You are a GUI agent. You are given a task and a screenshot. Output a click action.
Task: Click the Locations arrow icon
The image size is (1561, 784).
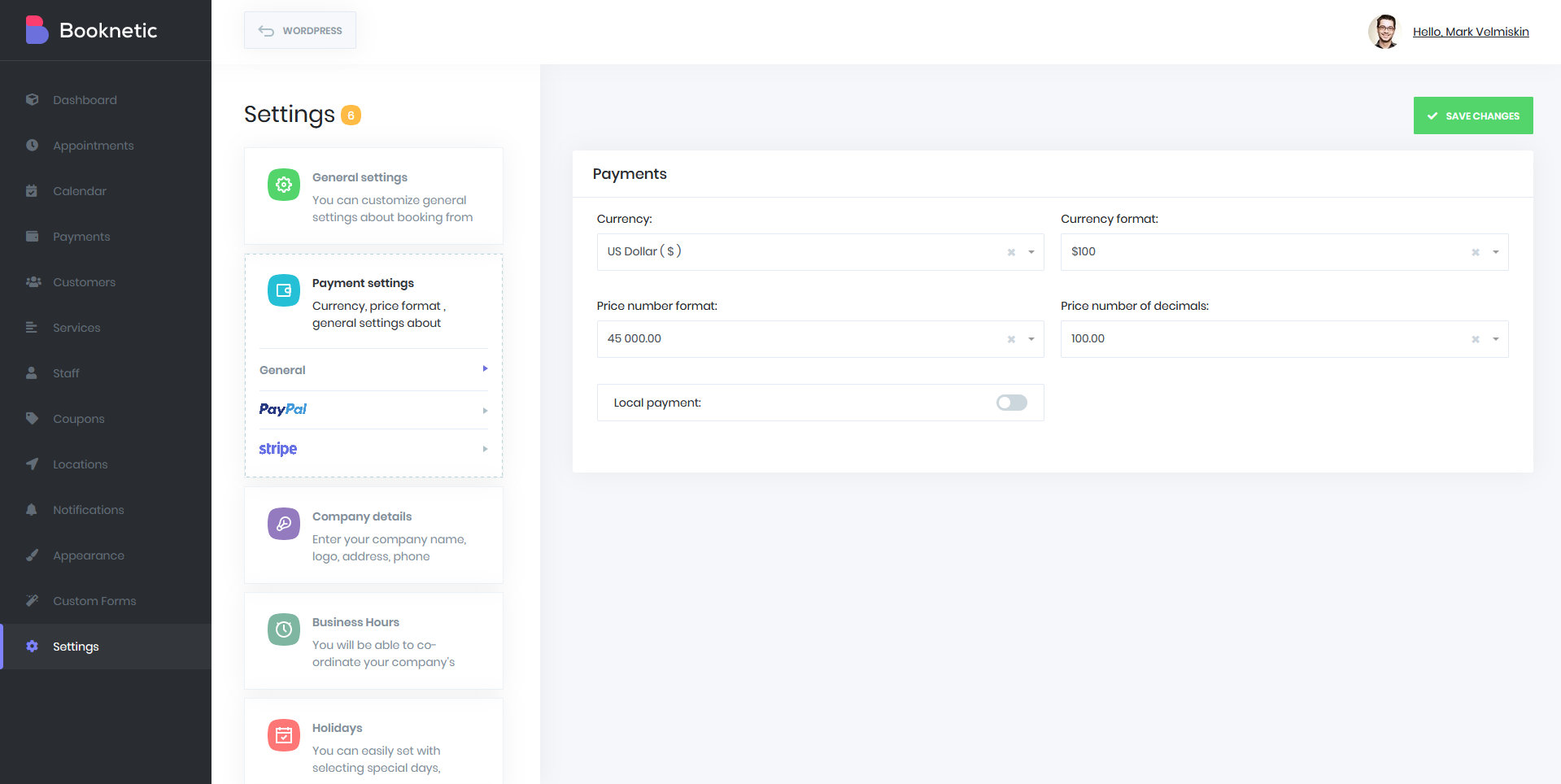(32, 464)
